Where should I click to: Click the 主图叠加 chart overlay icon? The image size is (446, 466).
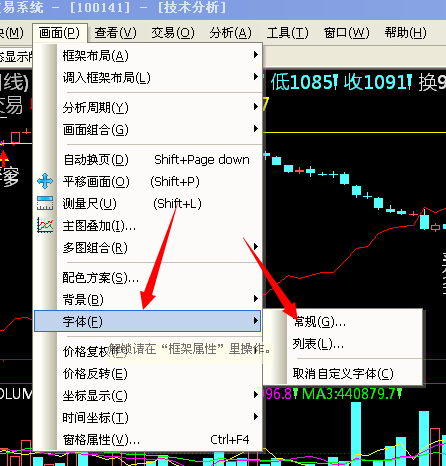tap(45, 225)
